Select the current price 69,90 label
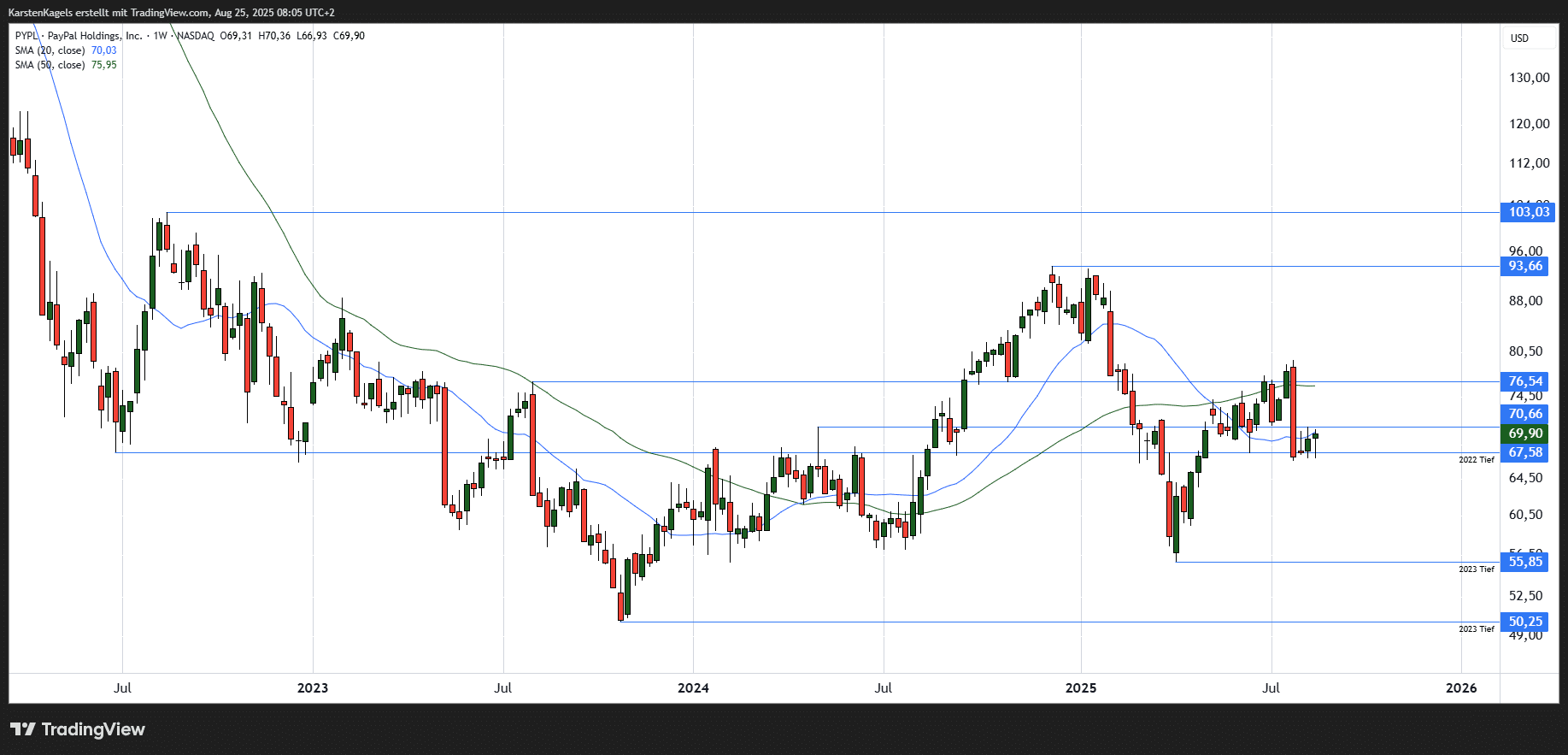This screenshot has height=755, width=1568. click(x=1526, y=434)
